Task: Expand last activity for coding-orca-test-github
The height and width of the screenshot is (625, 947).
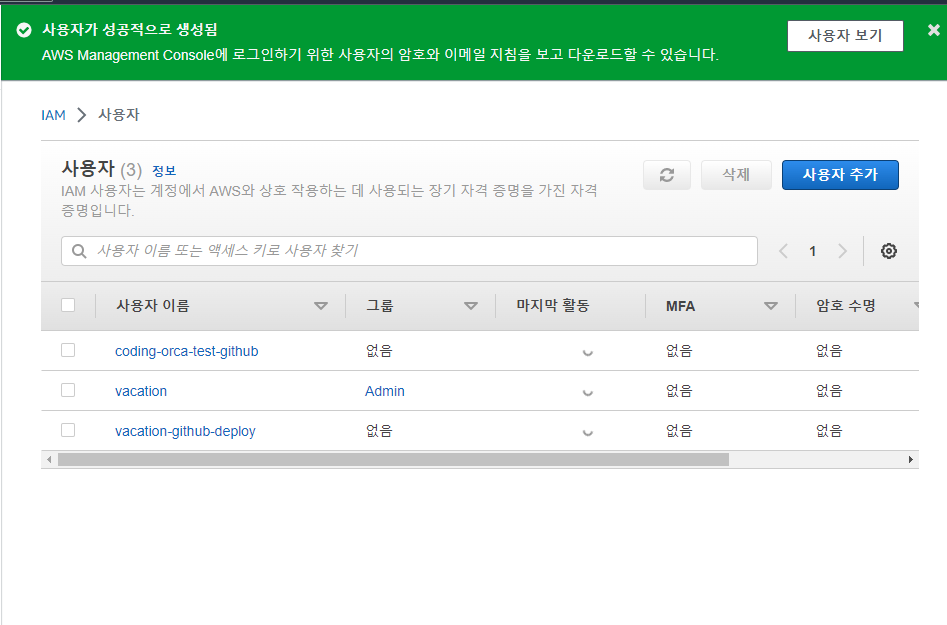Action: click(x=588, y=353)
